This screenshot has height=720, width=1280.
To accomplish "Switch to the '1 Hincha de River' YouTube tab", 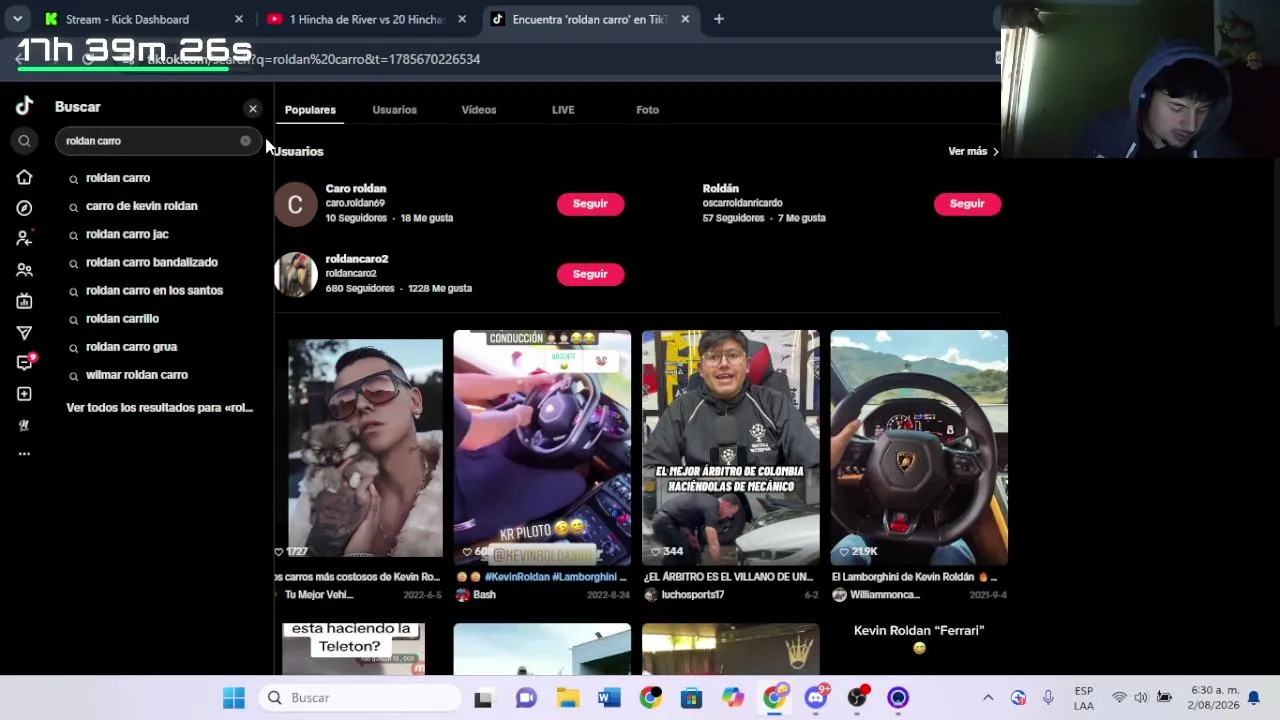I will 366,19.
